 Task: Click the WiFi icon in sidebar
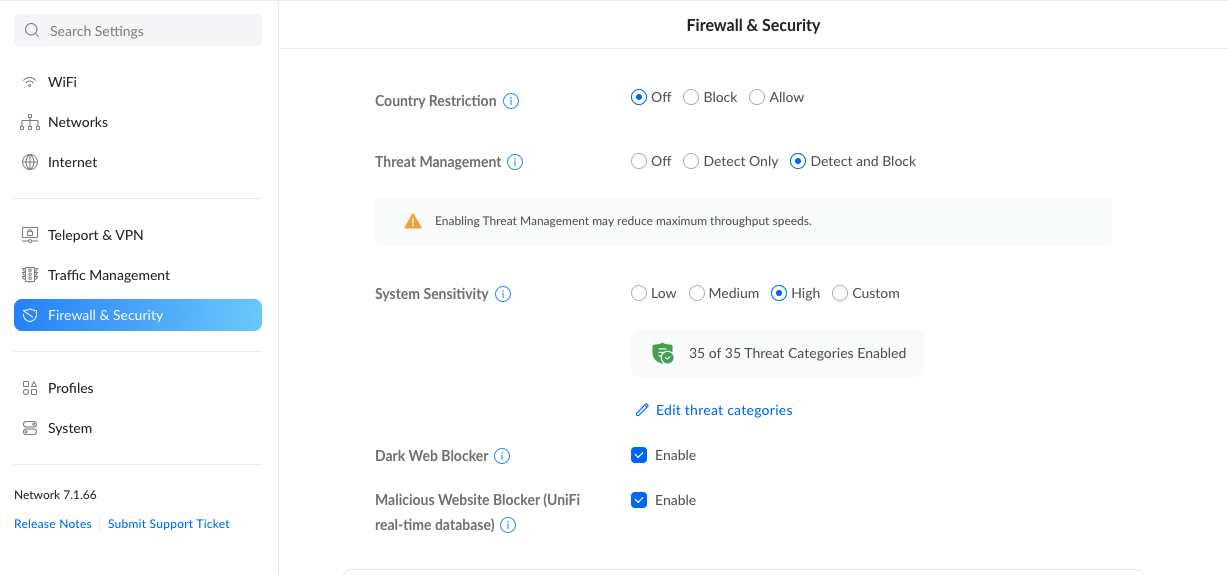coord(30,82)
